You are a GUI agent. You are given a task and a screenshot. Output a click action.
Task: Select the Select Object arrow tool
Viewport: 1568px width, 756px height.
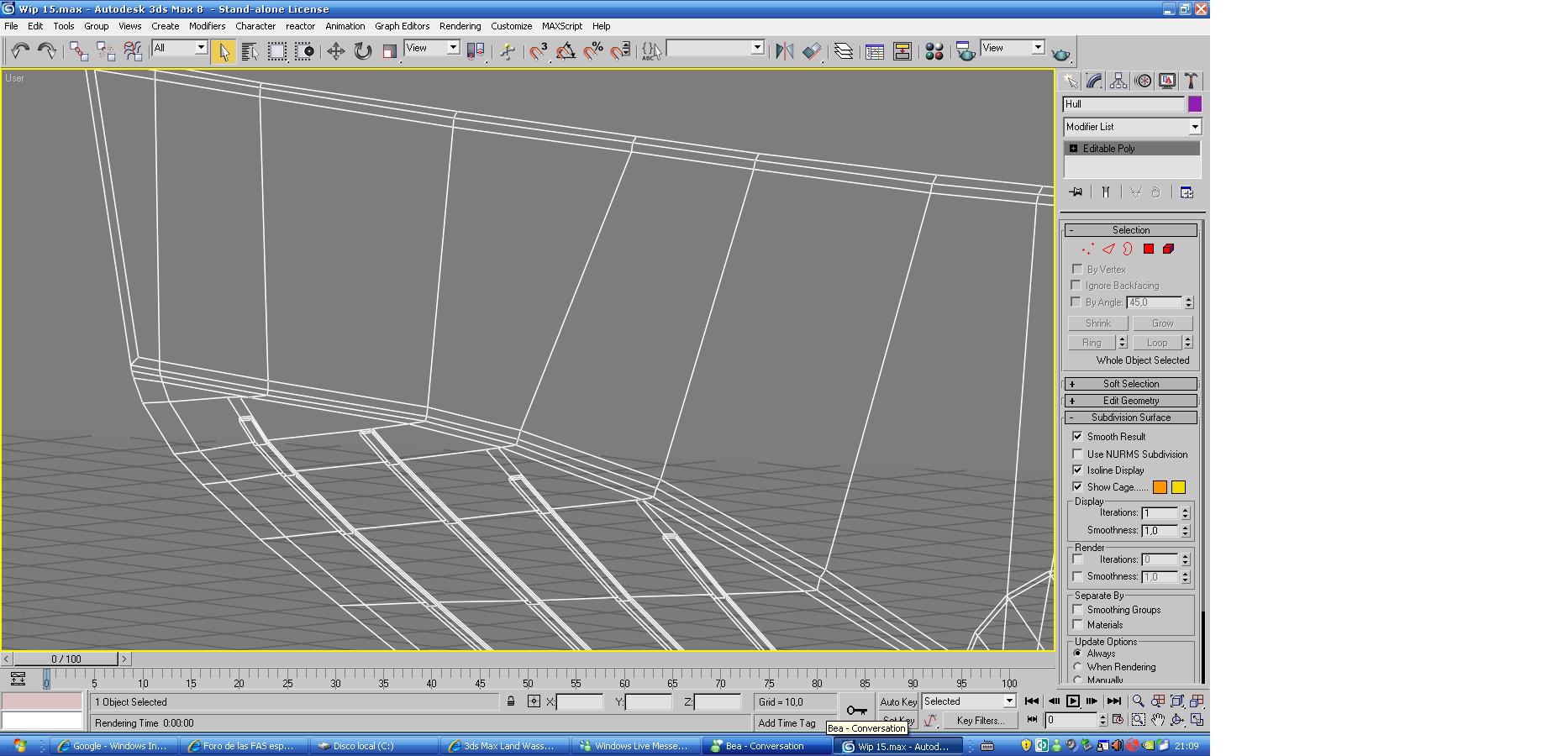(223, 51)
